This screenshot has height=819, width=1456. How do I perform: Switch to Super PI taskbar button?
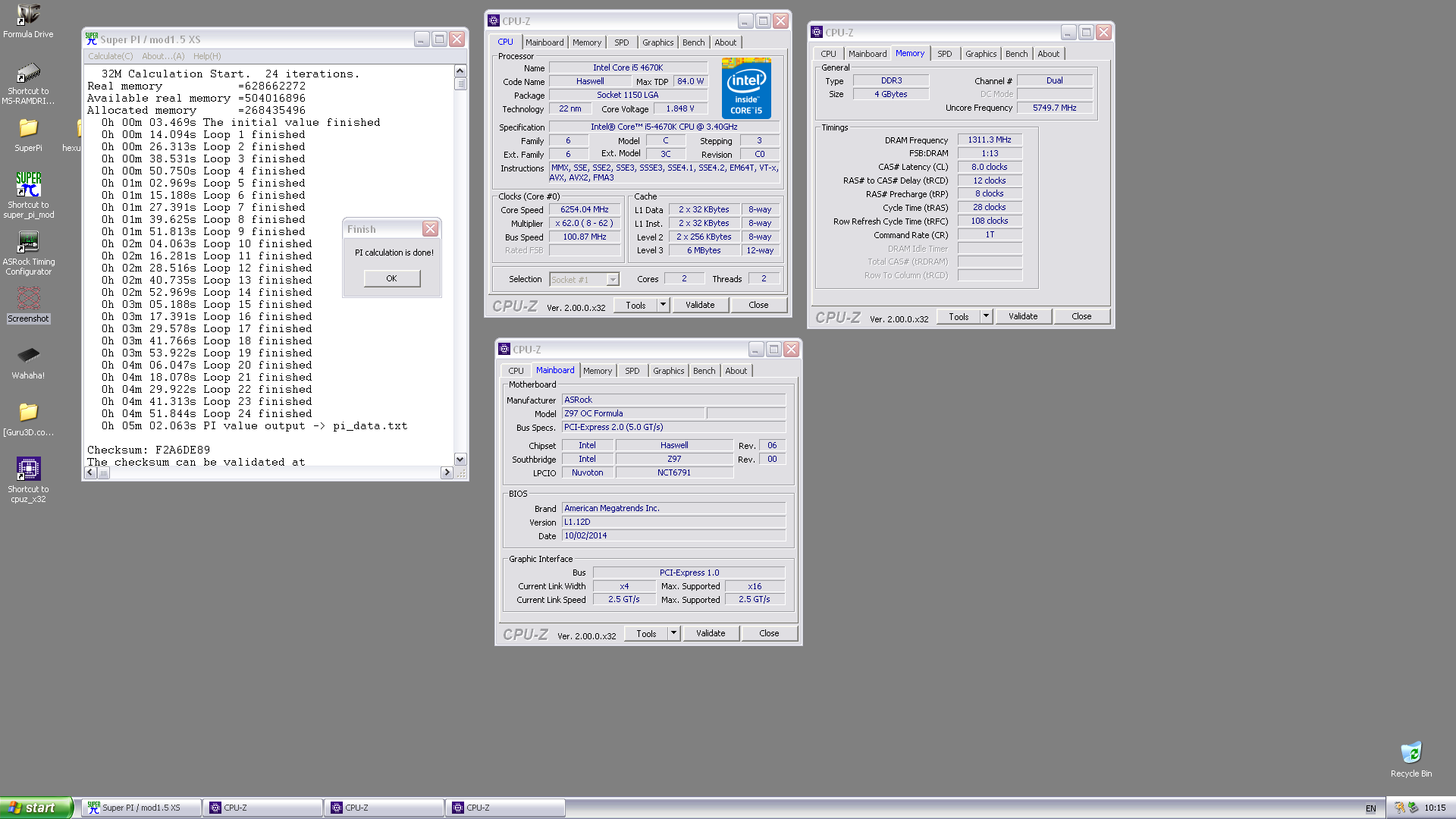tap(141, 808)
